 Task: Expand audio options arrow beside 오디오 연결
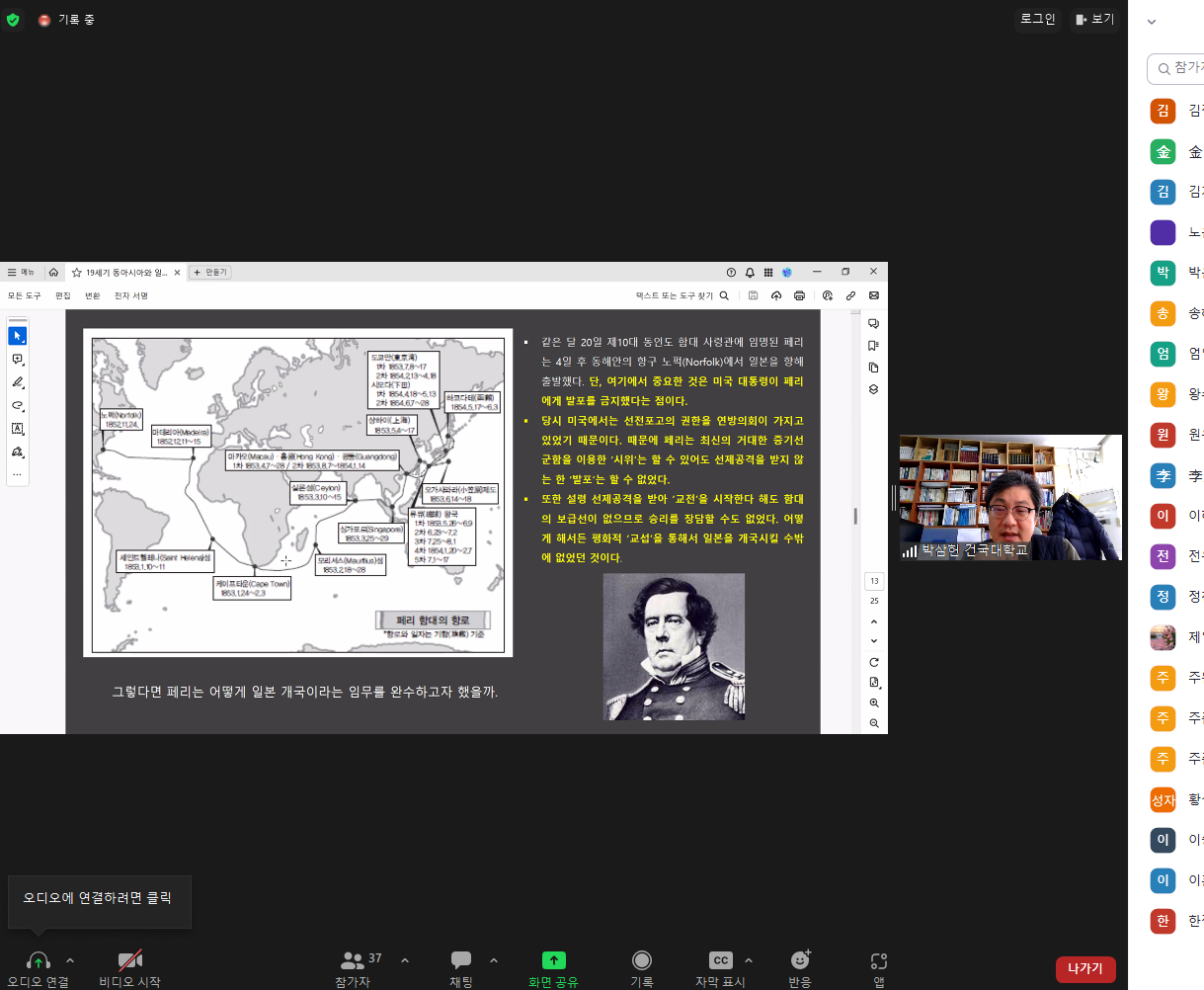tap(70, 960)
